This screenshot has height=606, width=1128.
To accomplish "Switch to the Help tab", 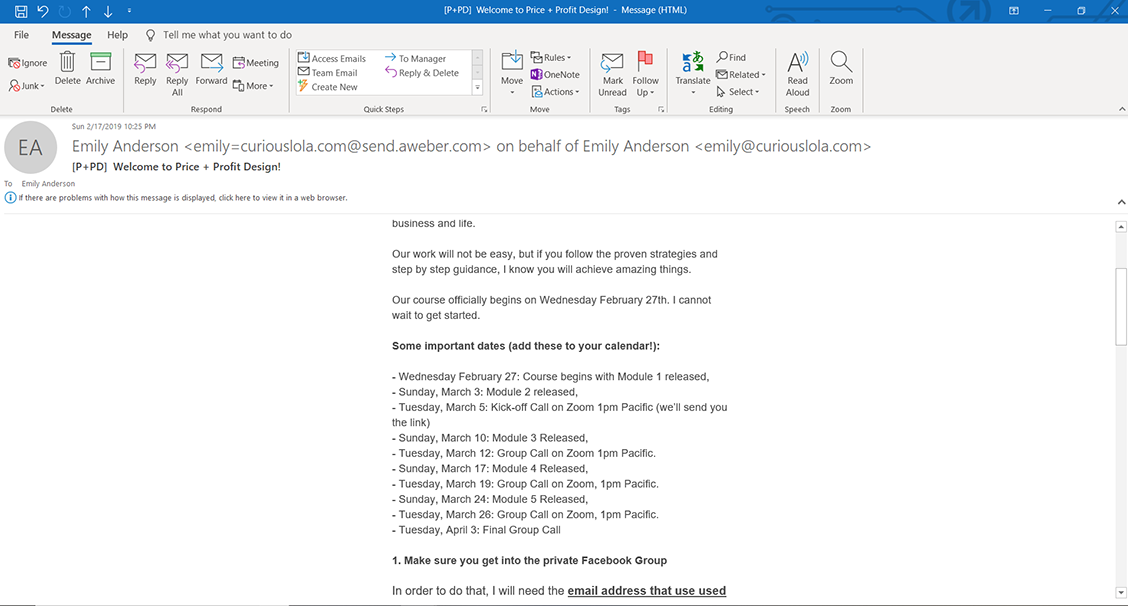I will pos(117,35).
